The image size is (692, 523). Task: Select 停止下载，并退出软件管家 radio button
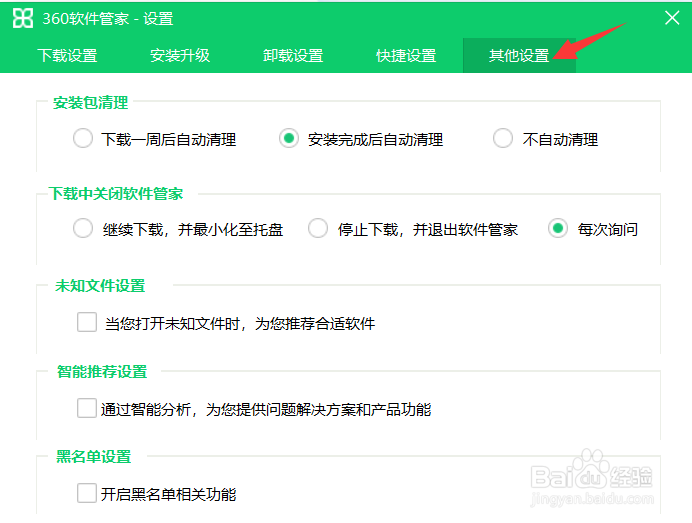318,228
